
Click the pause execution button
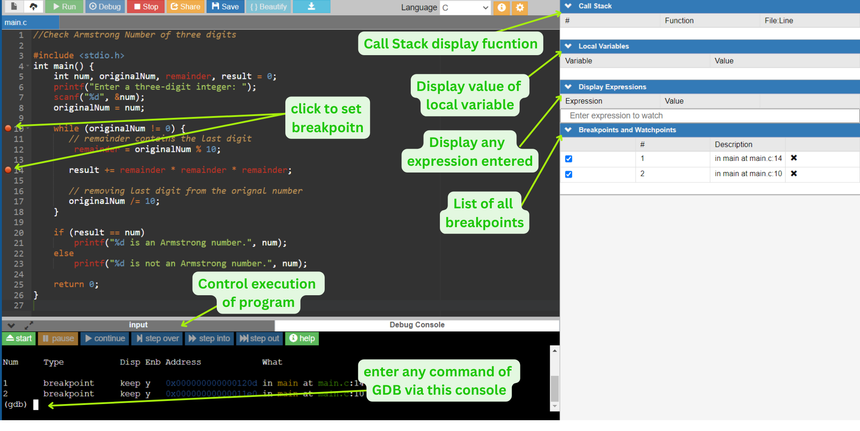point(58,338)
